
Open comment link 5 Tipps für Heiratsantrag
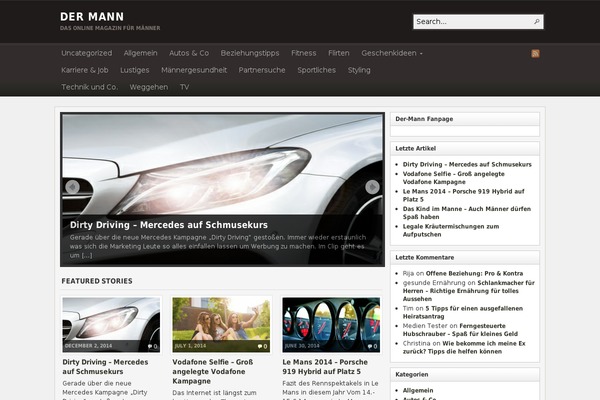coord(463,312)
